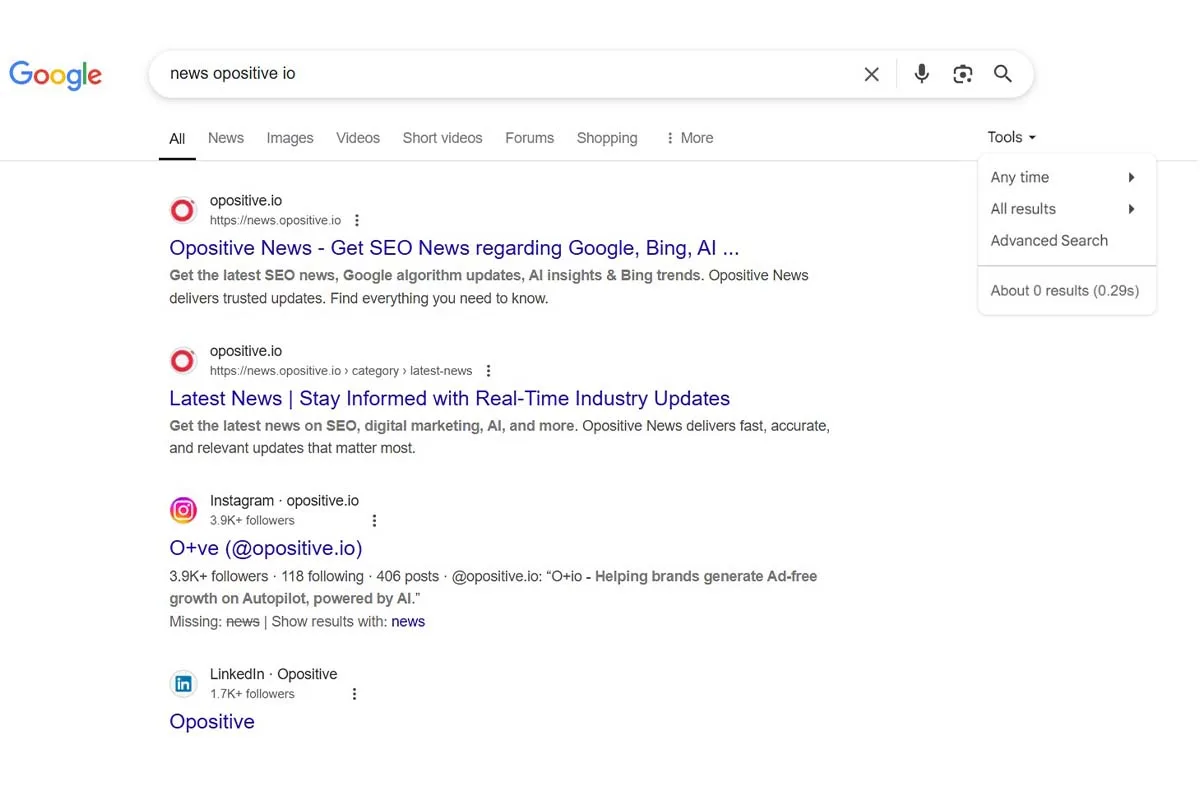This screenshot has width=1200, height=800.
Task: Collapse the Tools dropdown
Action: pos(1012,137)
